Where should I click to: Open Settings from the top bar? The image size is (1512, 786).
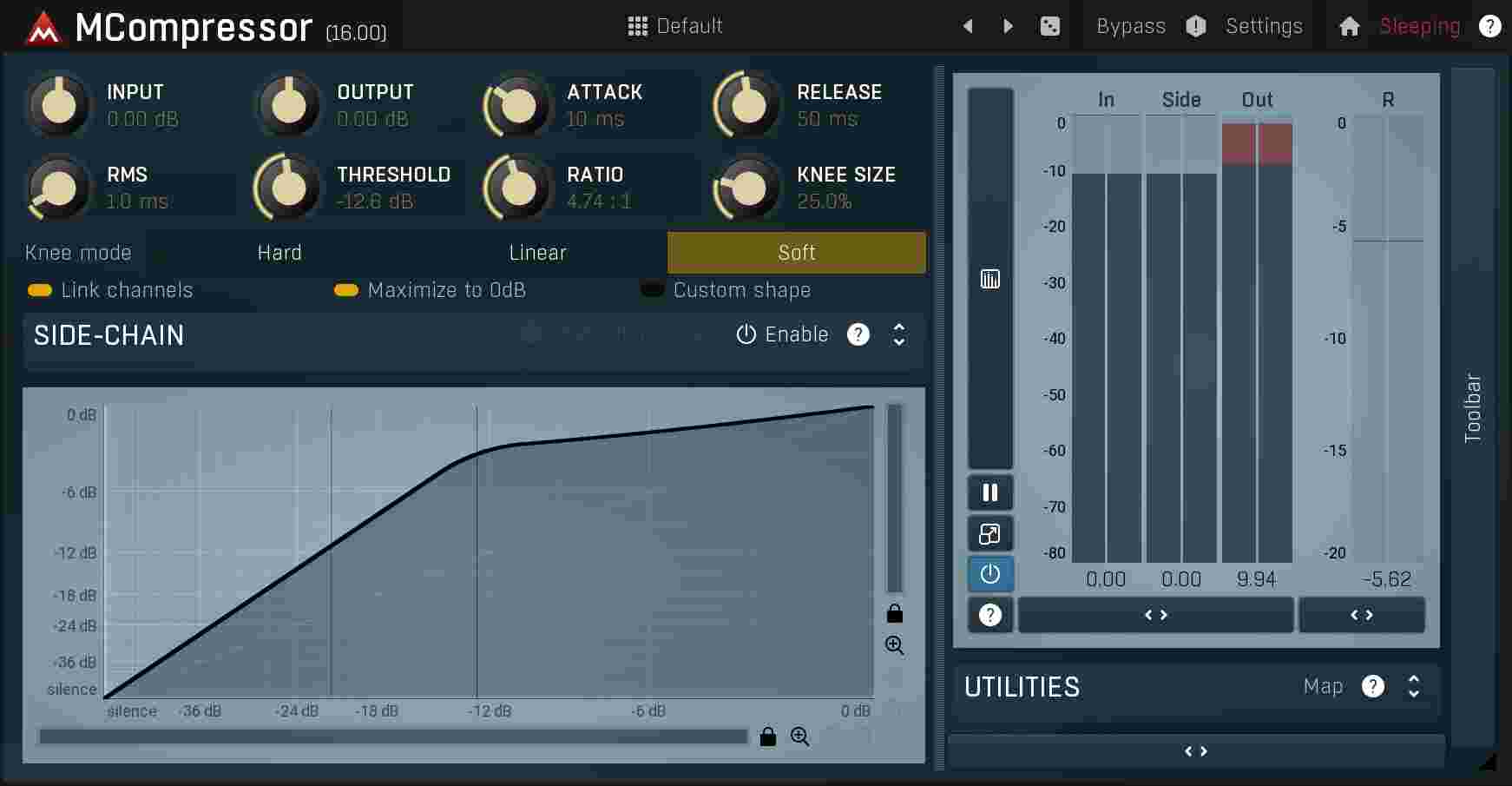(1264, 26)
